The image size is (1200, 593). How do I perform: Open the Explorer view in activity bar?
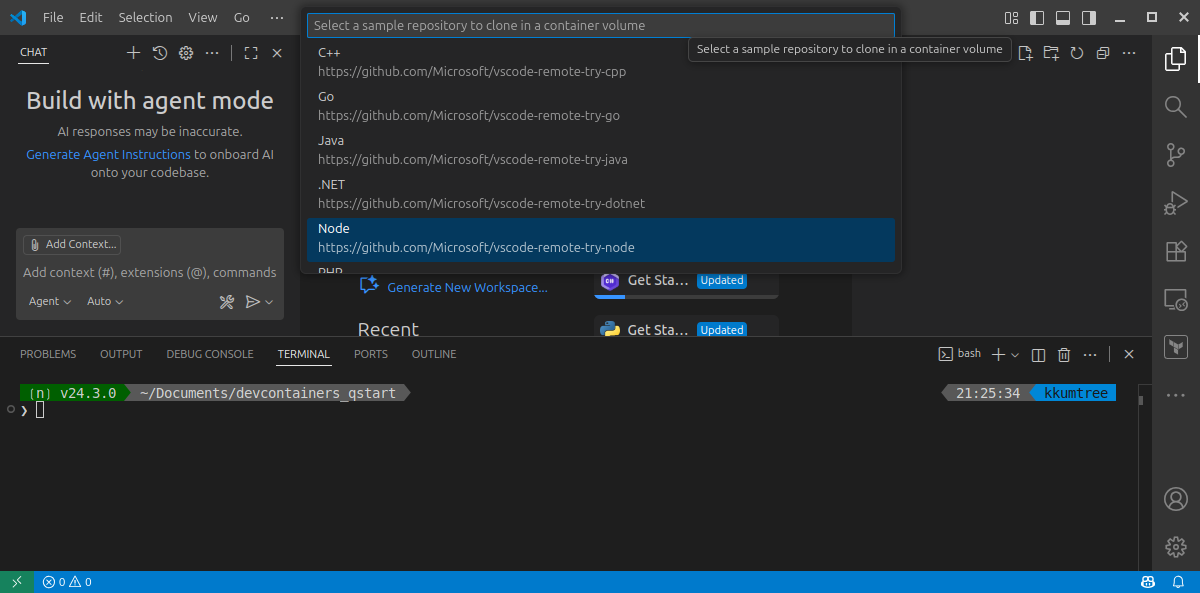[x=1176, y=60]
